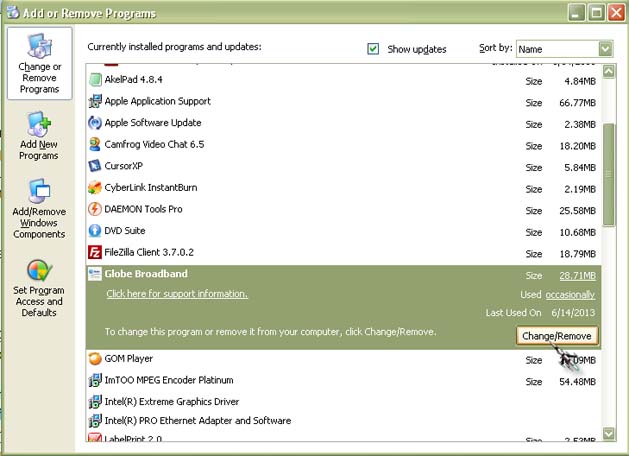The height and width of the screenshot is (456, 629).
Task: Click the list scrollbar down arrow
Action: (609, 433)
